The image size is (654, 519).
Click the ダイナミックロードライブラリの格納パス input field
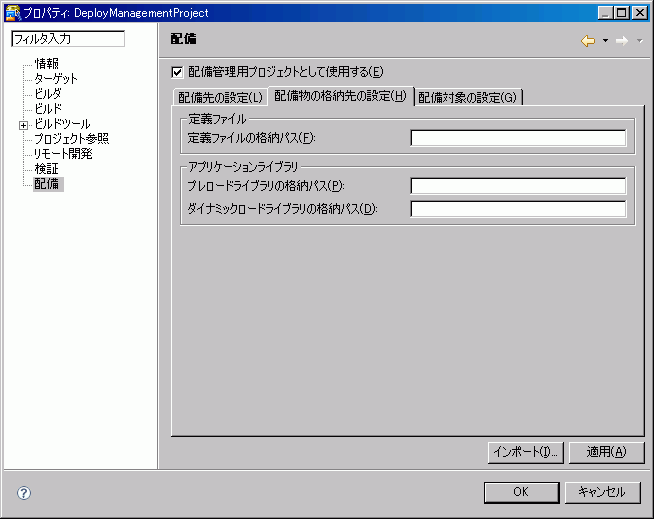(x=518, y=209)
